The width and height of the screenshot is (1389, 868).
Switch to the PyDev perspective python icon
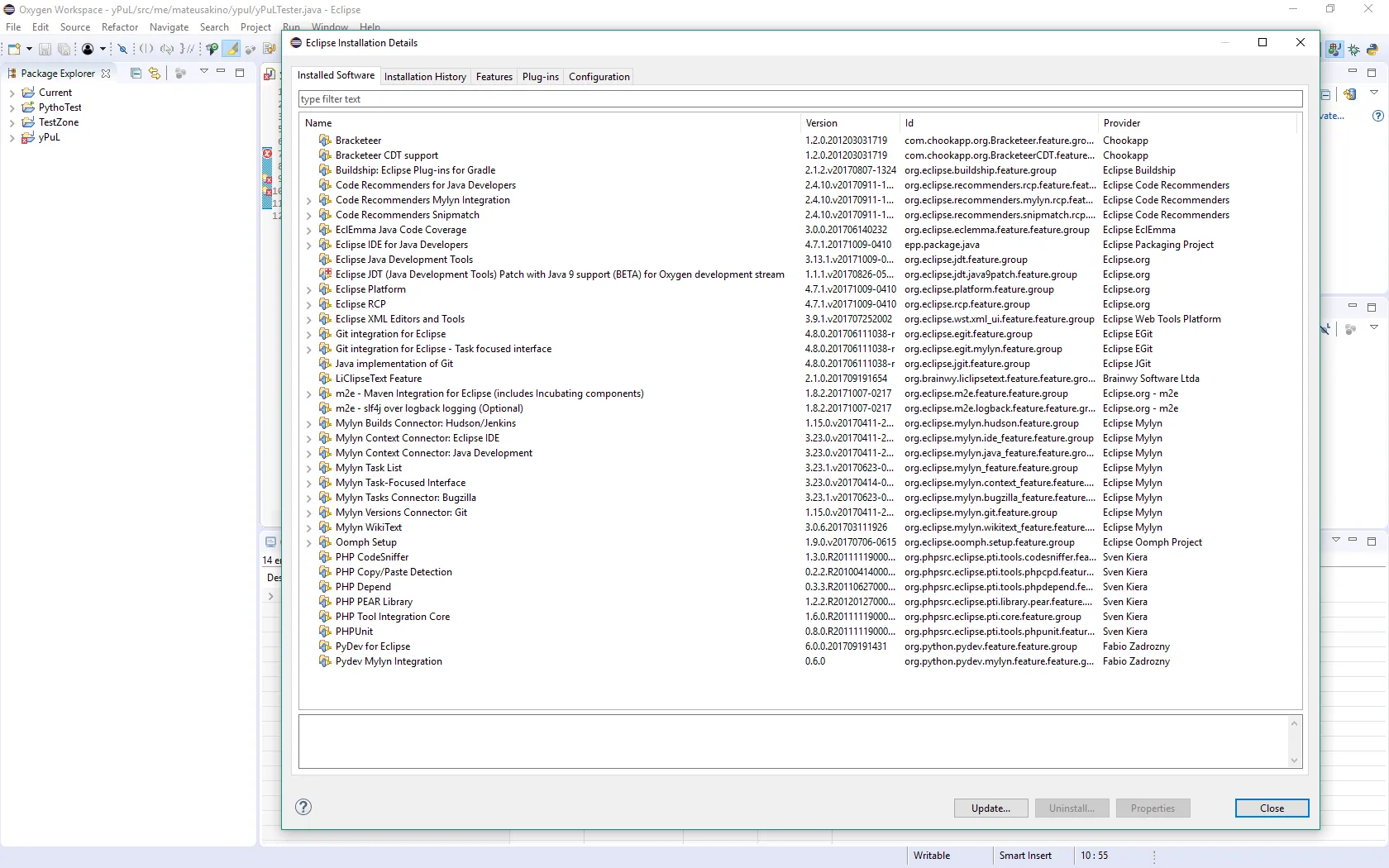point(1372,50)
